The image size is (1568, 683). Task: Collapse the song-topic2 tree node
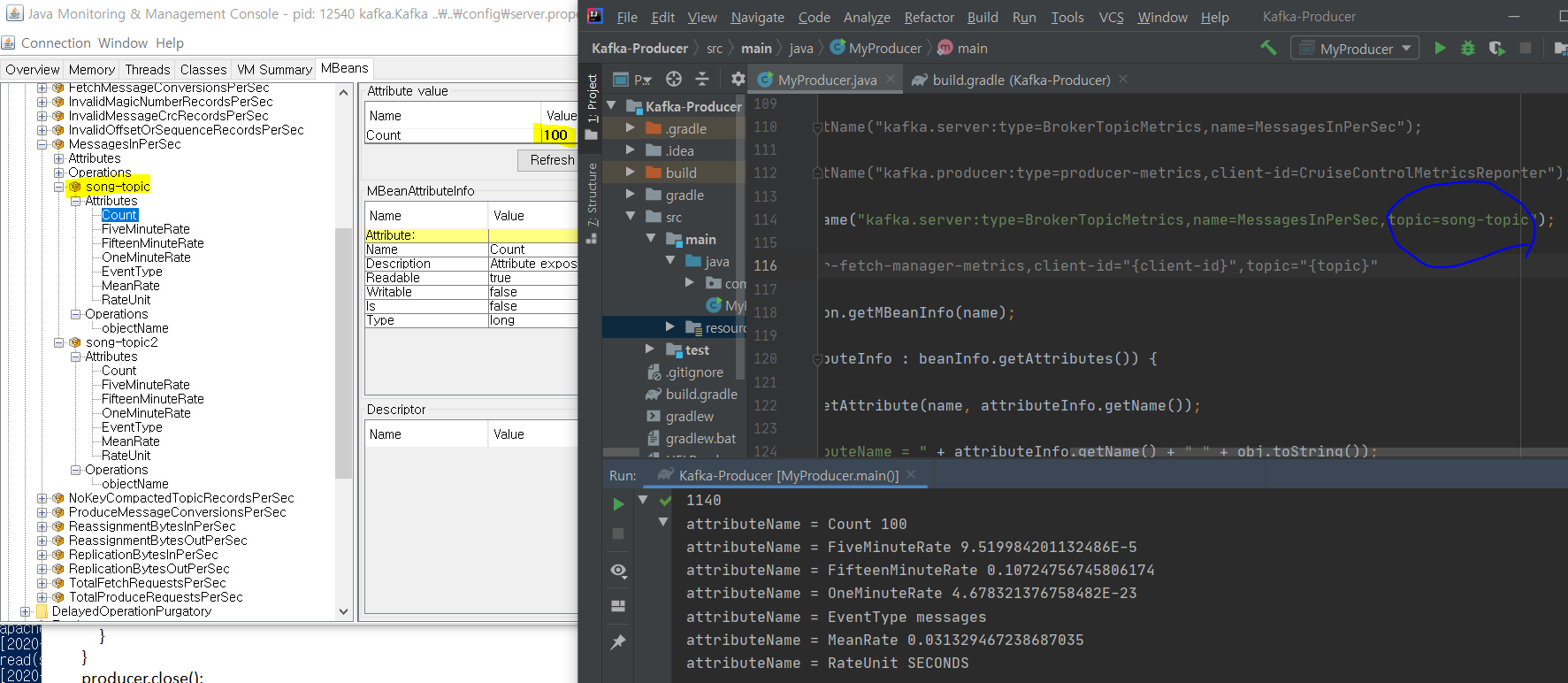coord(58,342)
